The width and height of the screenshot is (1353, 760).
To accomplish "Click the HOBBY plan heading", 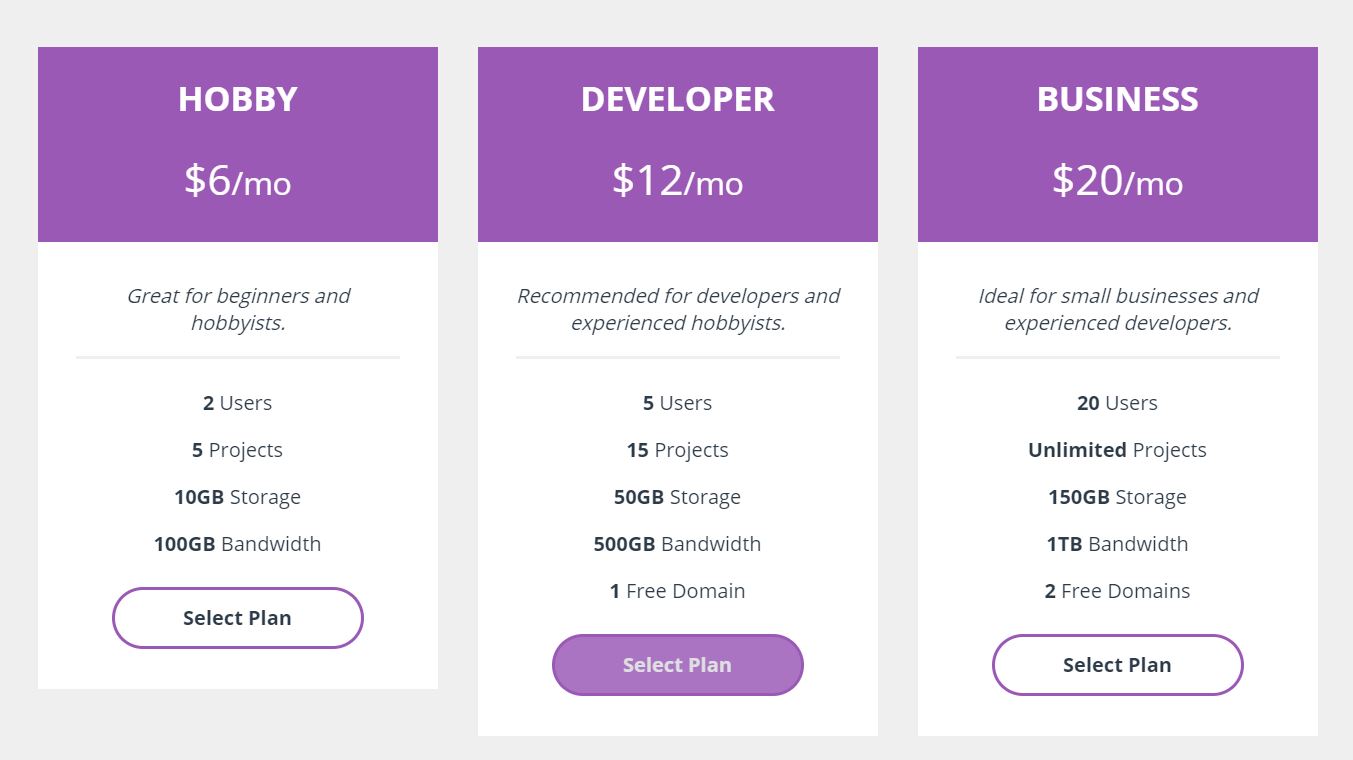I will click(238, 99).
